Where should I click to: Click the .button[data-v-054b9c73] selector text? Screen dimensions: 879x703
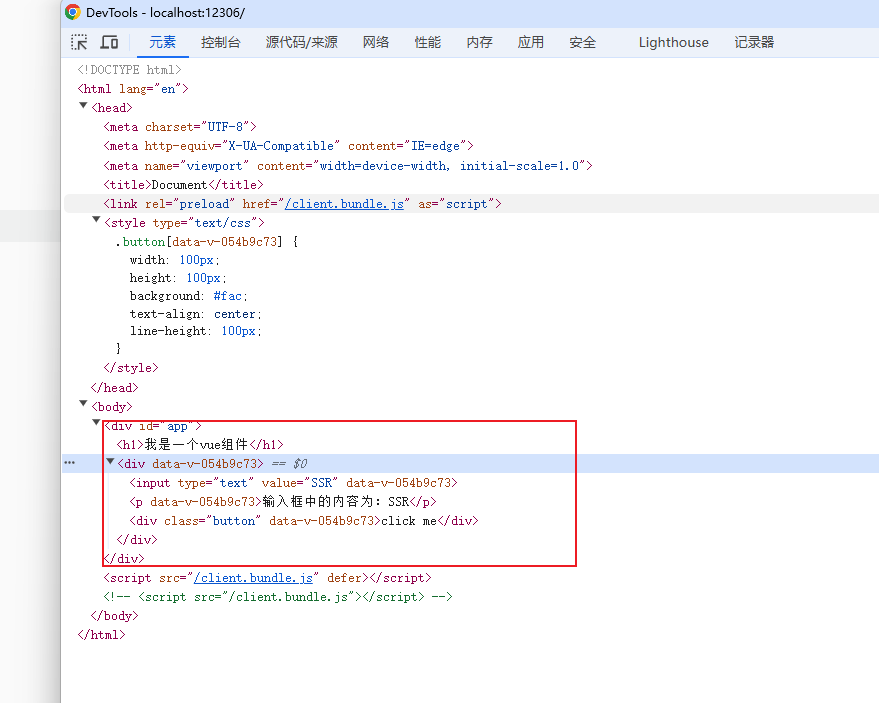(199, 242)
